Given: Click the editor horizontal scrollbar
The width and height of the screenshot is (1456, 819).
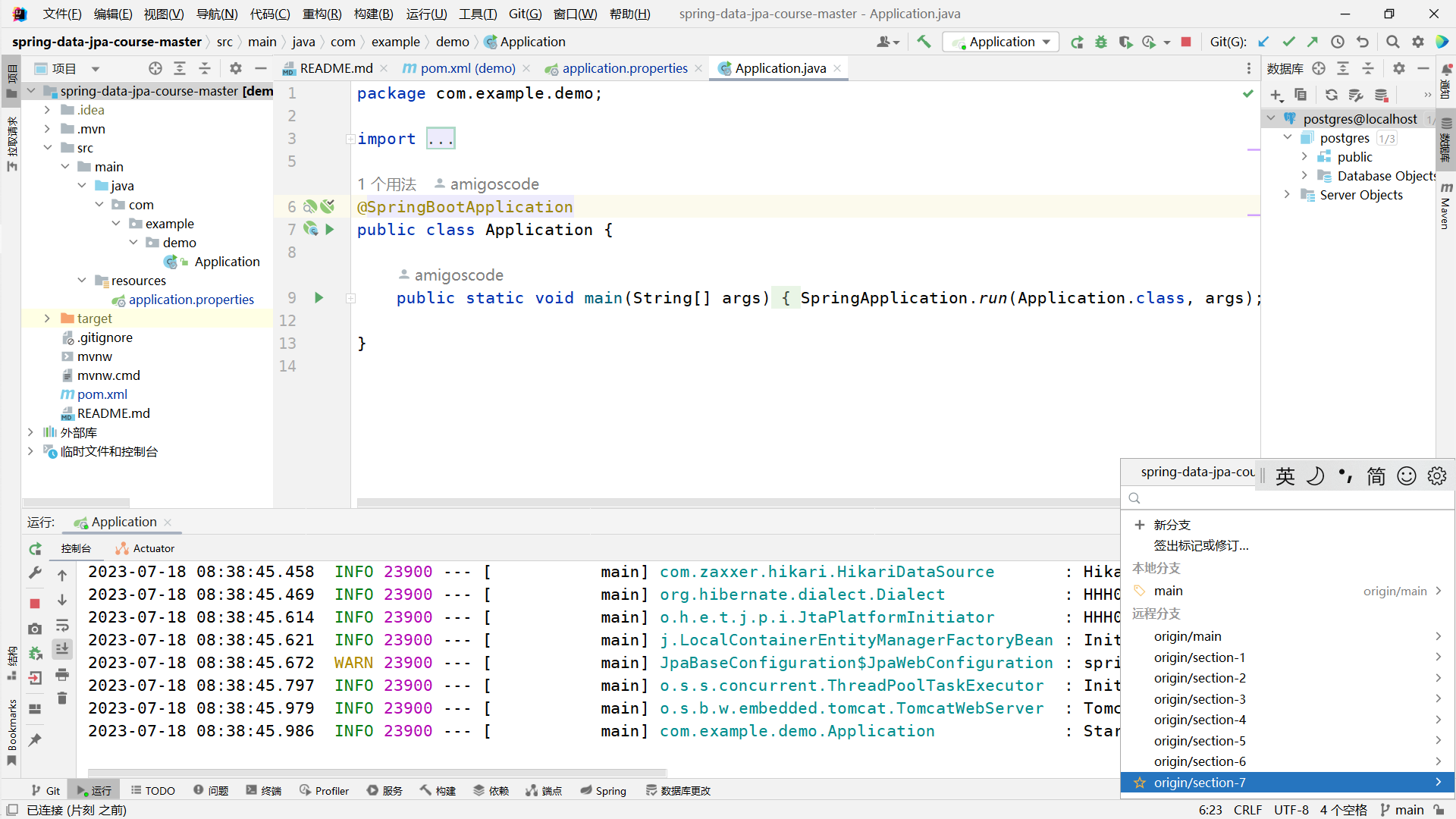Looking at the screenshot, I should coord(737,503).
